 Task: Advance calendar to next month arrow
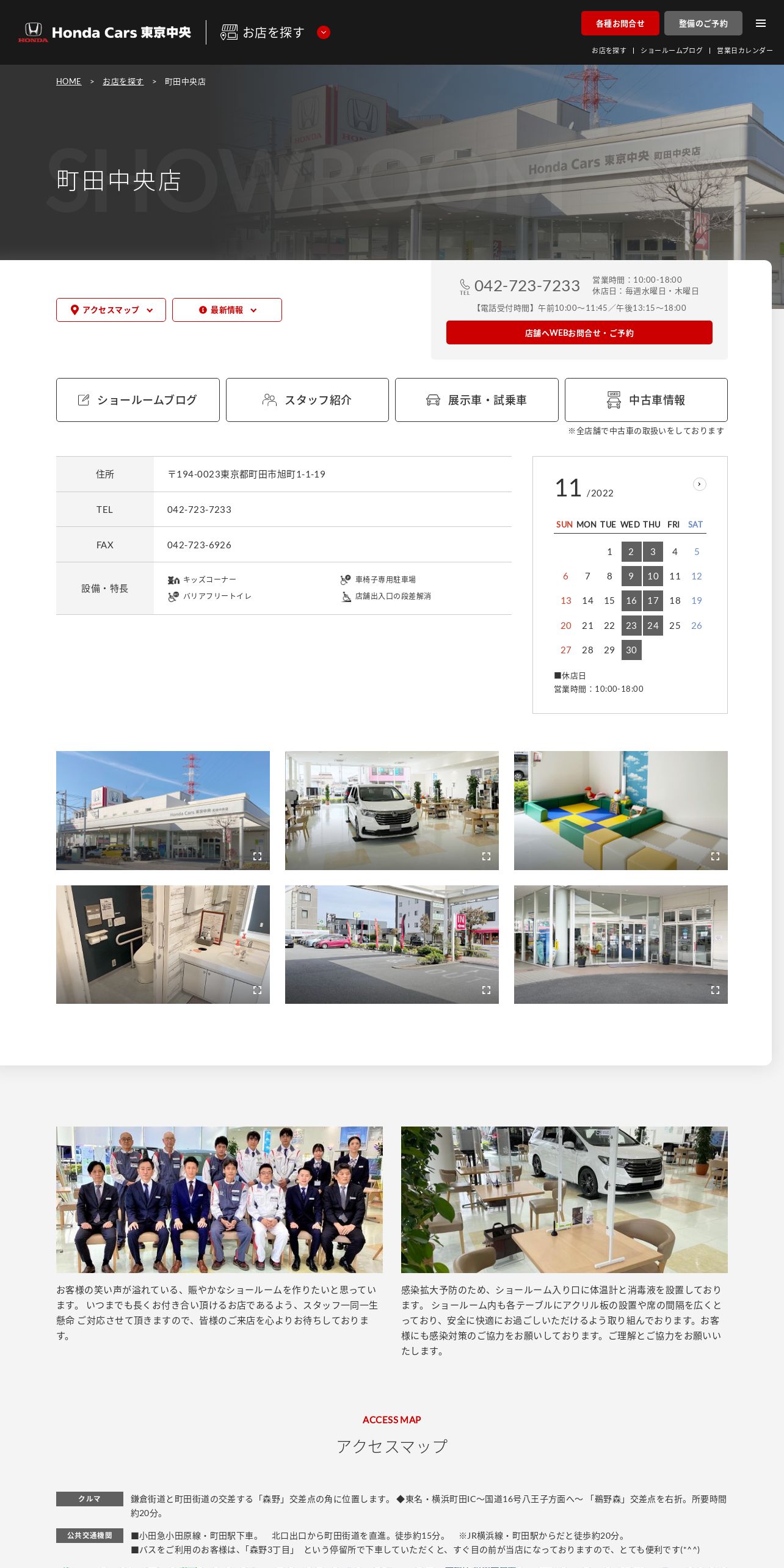[x=700, y=484]
